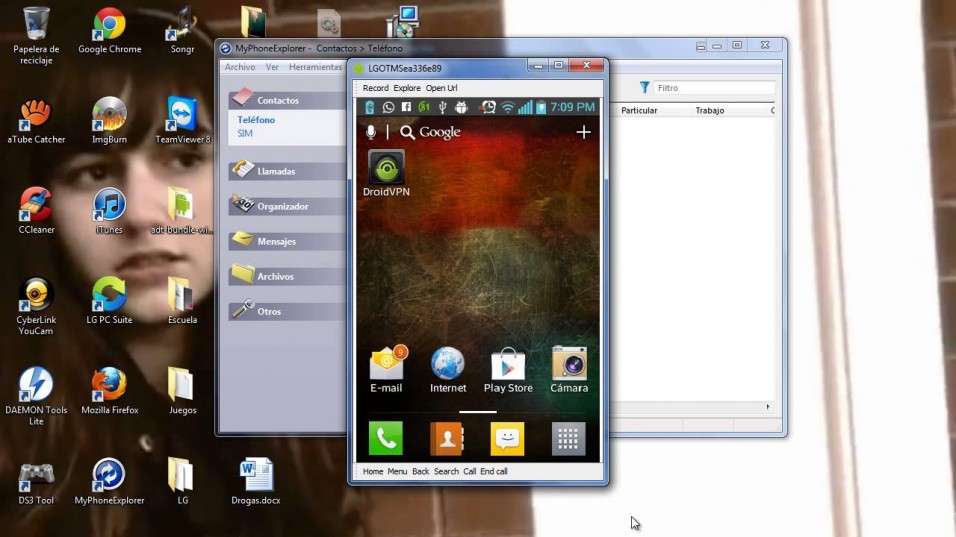956x537 pixels.
Task: Click the Back button below phone screen
Action: coord(421,471)
